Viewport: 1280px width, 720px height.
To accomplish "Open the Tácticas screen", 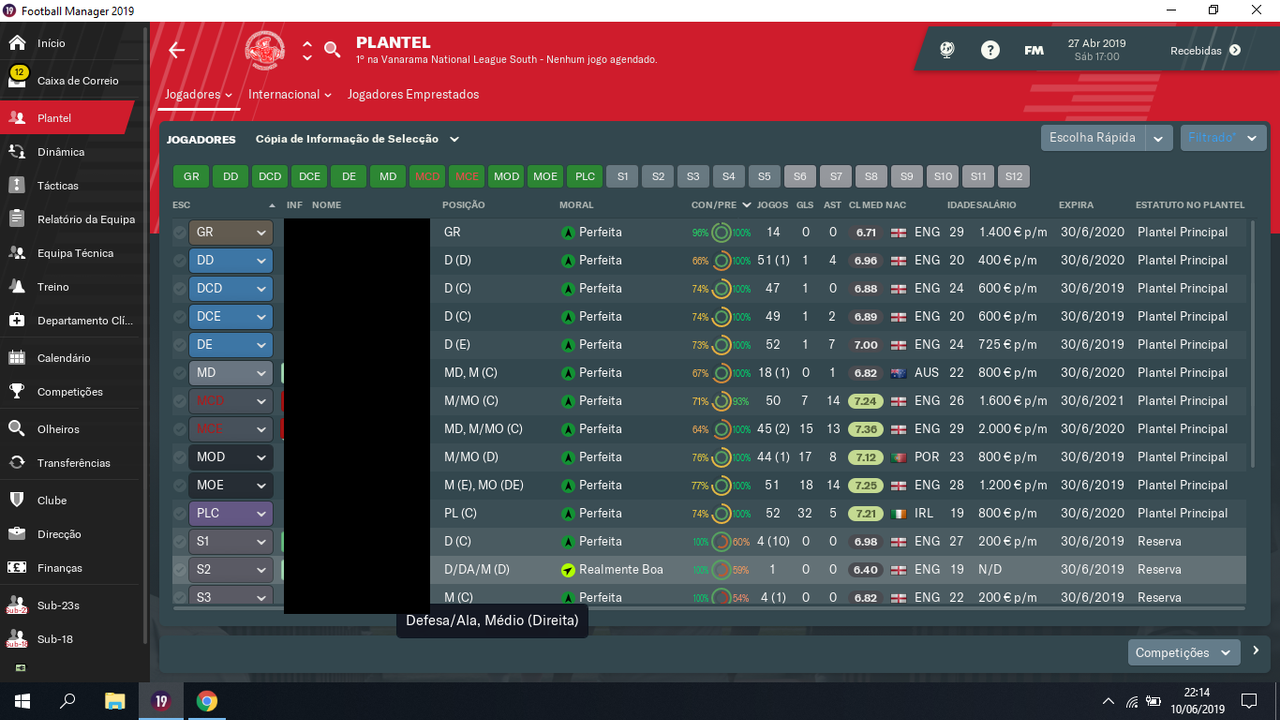I will click(57, 186).
